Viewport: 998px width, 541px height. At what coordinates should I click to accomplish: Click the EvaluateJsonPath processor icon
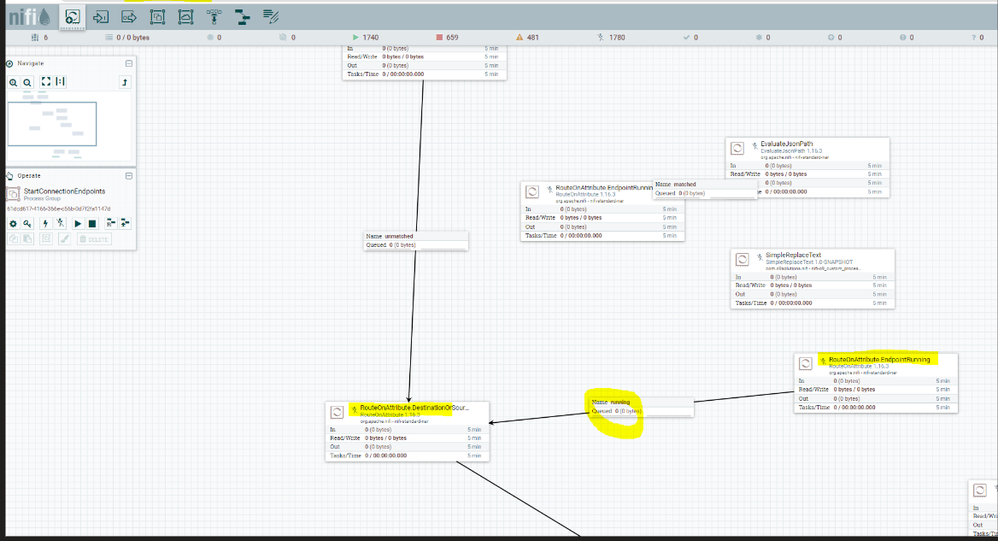(x=737, y=148)
